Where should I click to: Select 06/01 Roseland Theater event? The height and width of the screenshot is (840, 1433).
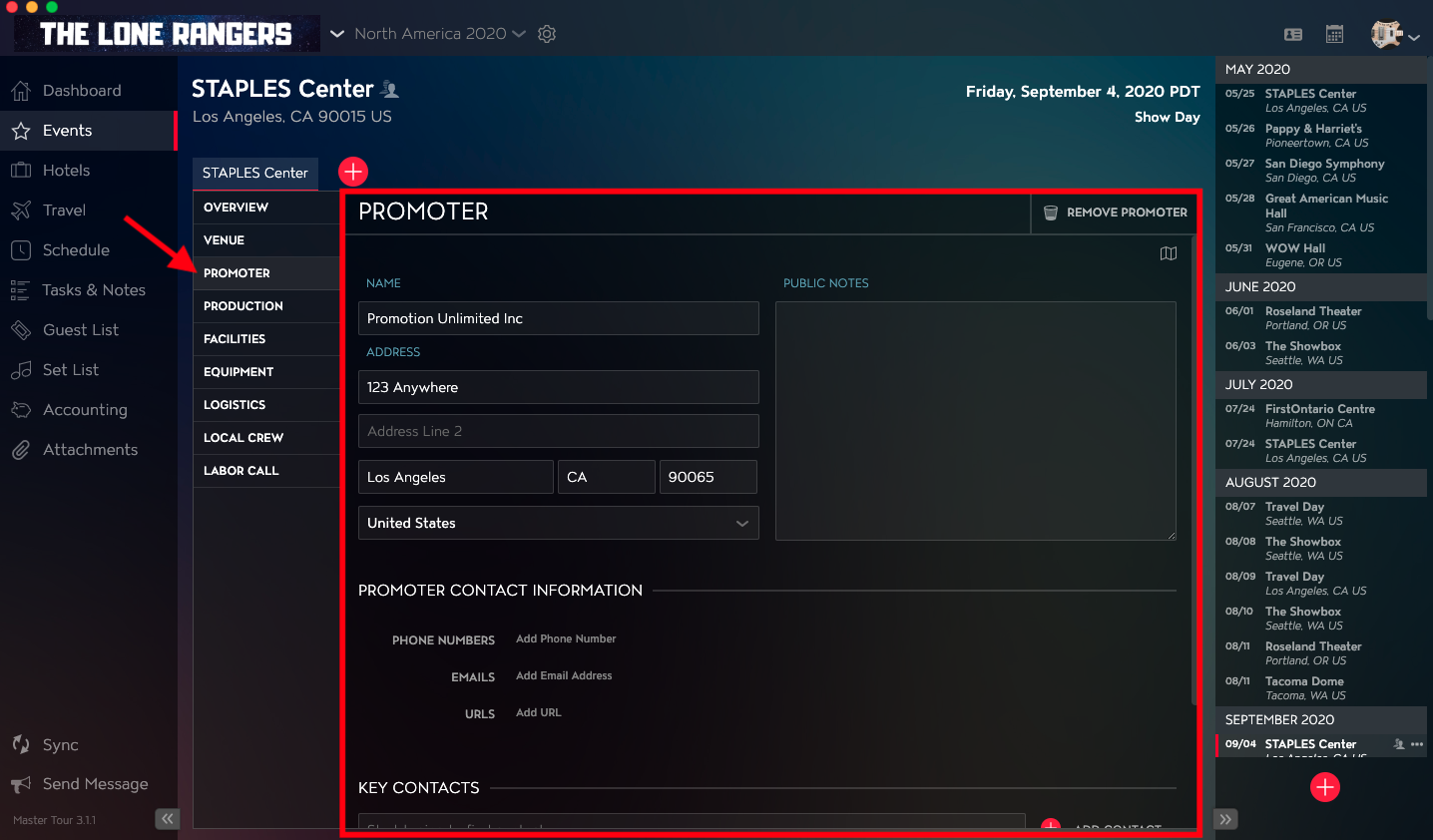1321,318
